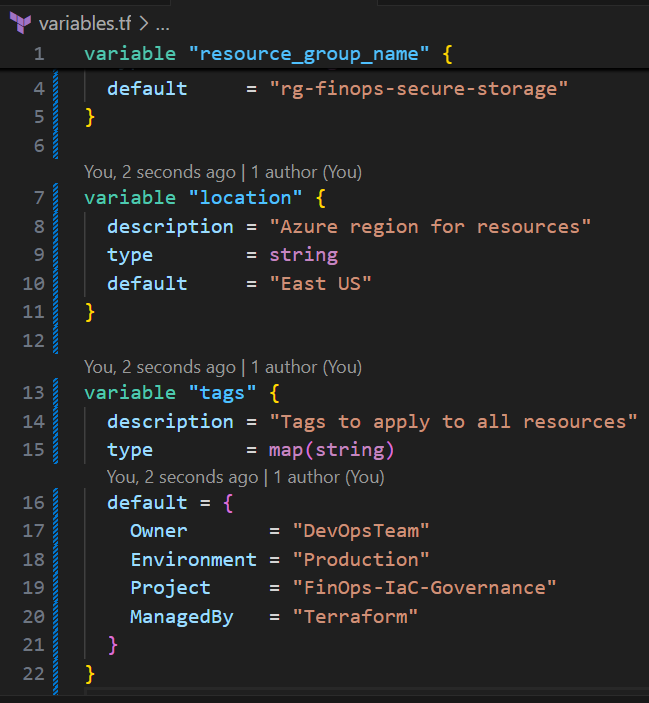The width and height of the screenshot is (649, 703).
Task: Select line number 13 in the gutter
Action: click(x=32, y=393)
